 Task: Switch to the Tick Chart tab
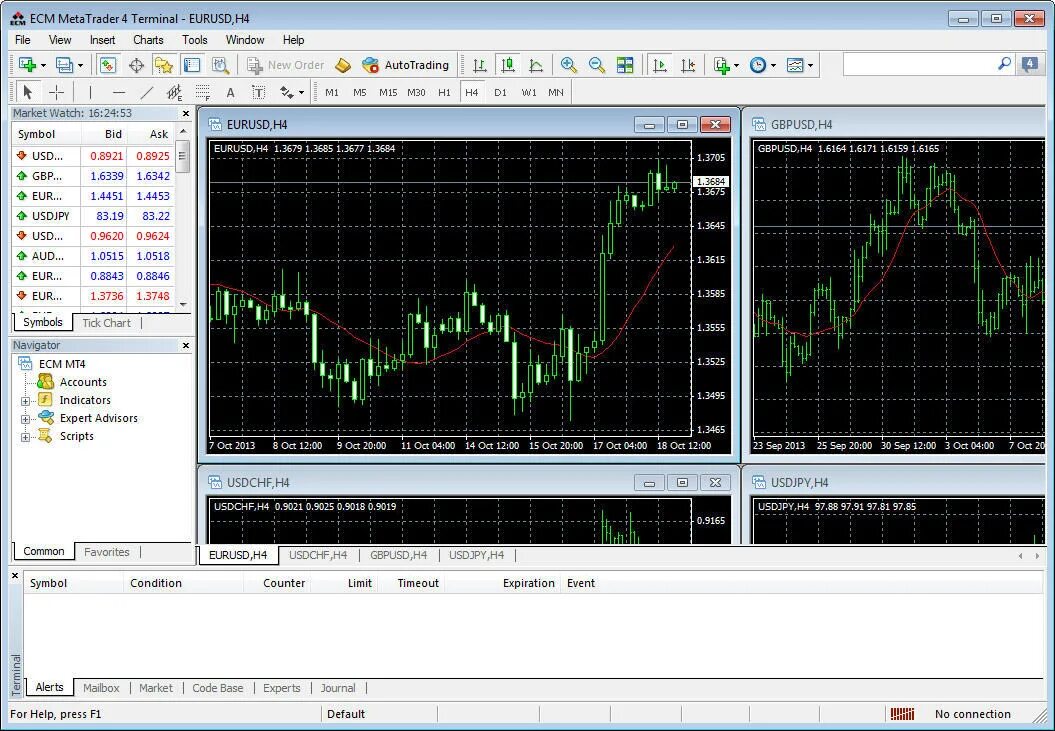pyautogui.click(x=106, y=322)
